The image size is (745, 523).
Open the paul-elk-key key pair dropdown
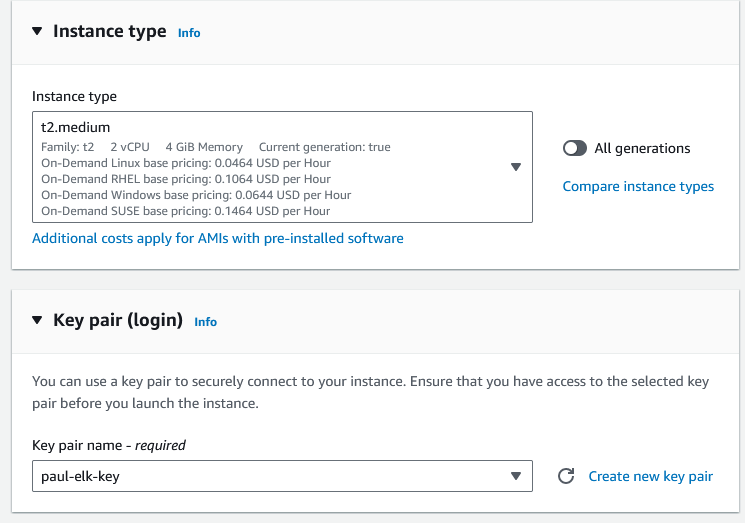coord(270,476)
